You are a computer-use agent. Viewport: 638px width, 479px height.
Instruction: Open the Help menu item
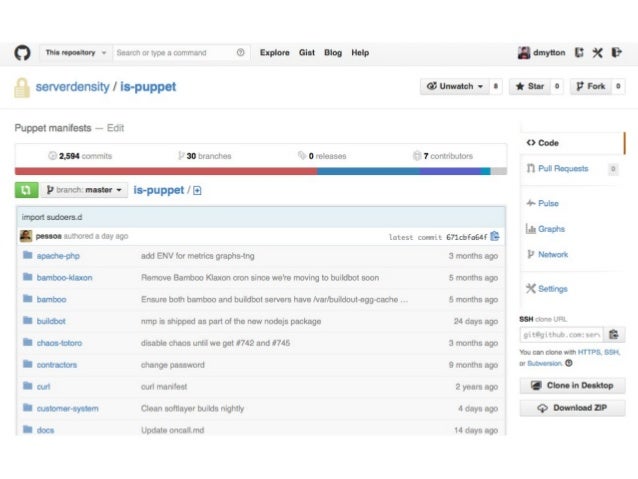[x=360, y=52]
